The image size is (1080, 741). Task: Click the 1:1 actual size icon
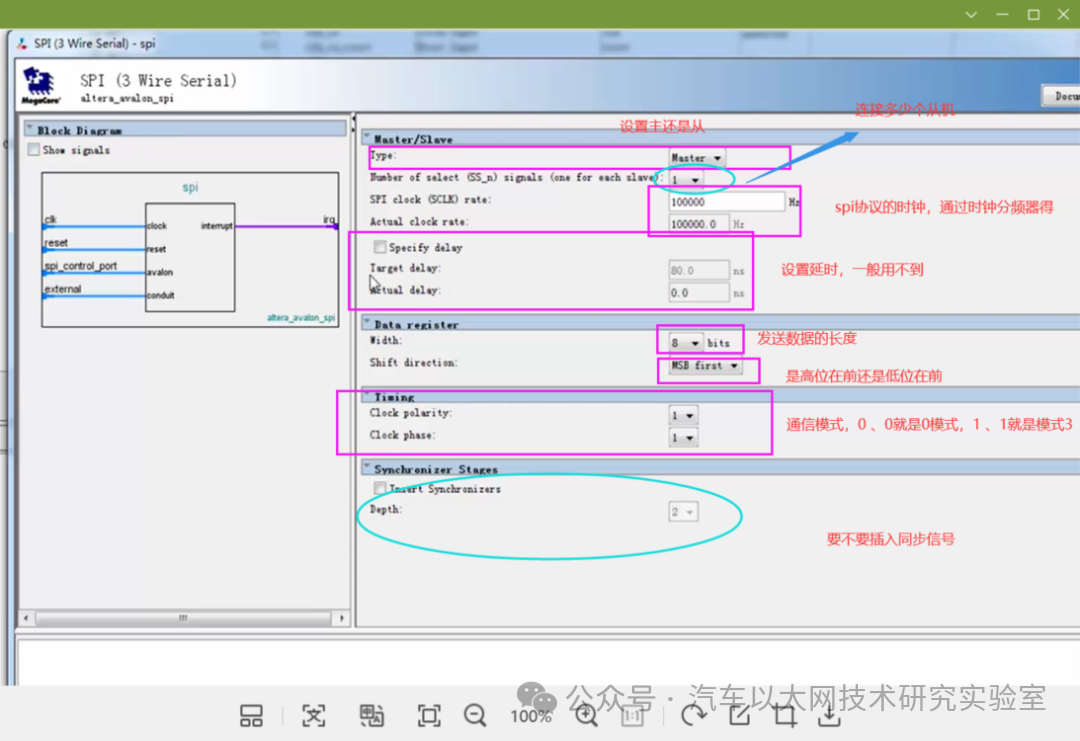pos(632,716)
